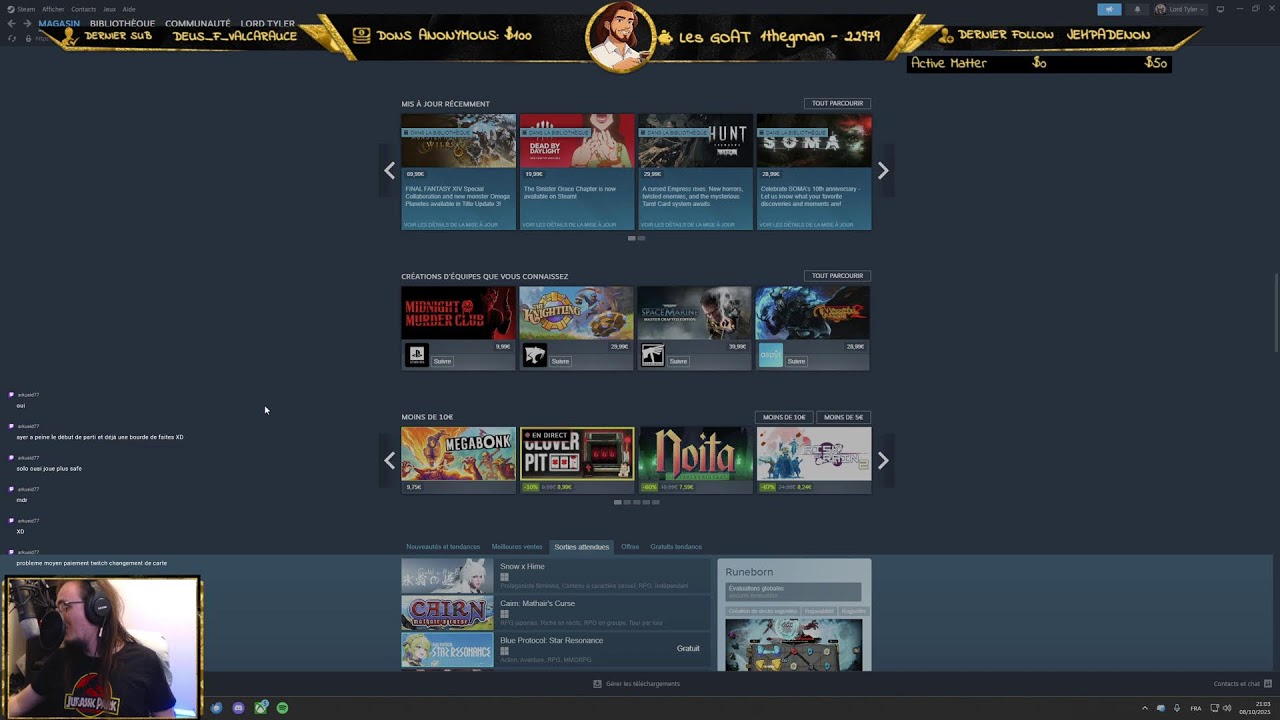Click the Runeborn screenshot preview
1280x720 pixels.
[x=794, y=645]
